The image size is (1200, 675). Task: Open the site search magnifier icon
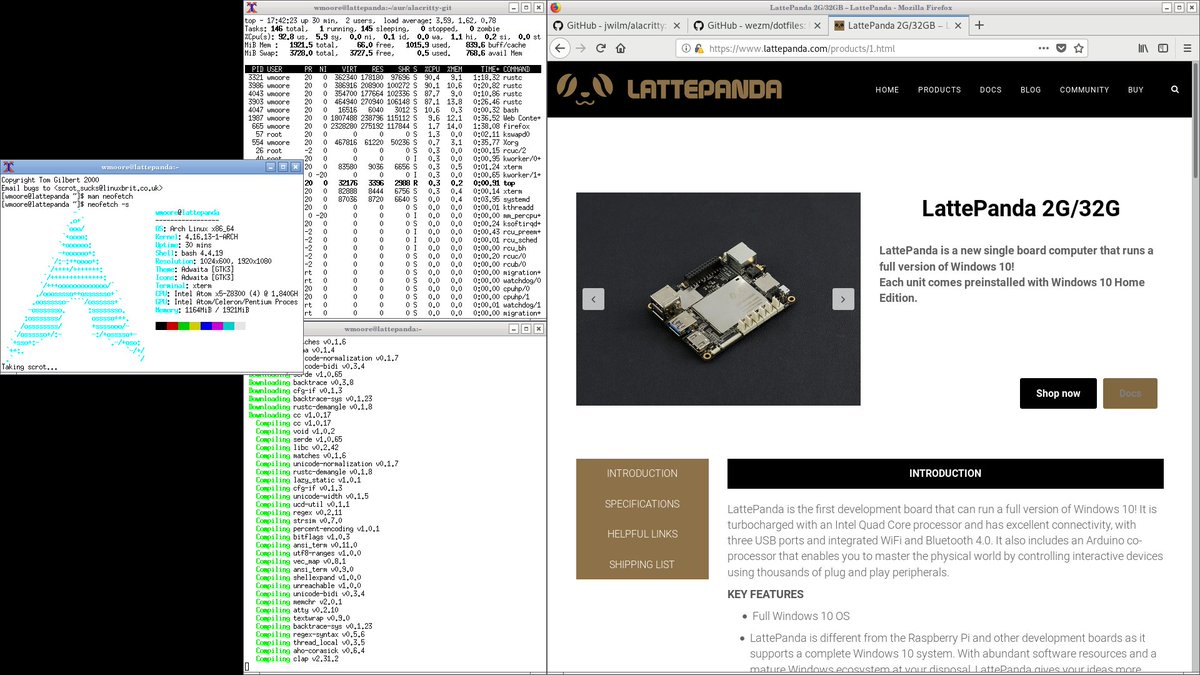(1175, 89)
